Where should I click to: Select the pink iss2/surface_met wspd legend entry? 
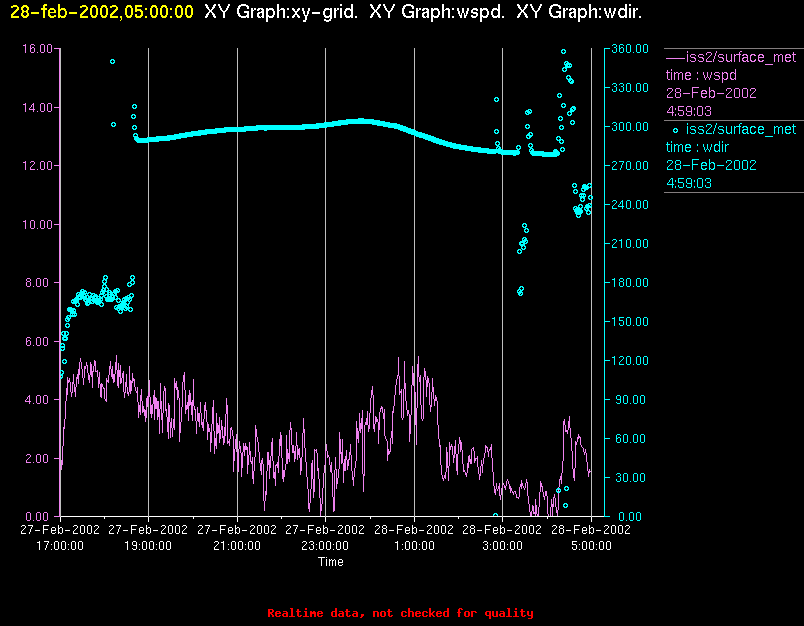[733, 84]
